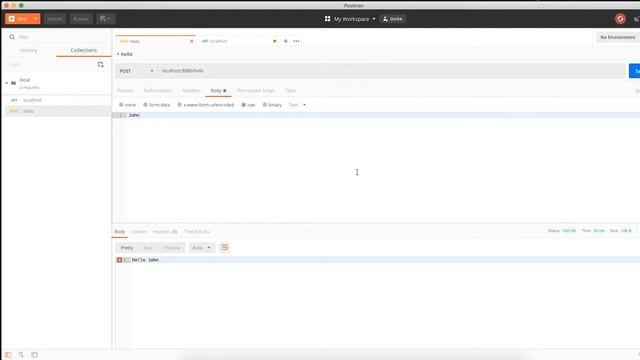Image resolution: width=640 pixels, height=360 pixels.
Task: Open the Params request tab
Action: pyautogui.click(x=125, y=91)
